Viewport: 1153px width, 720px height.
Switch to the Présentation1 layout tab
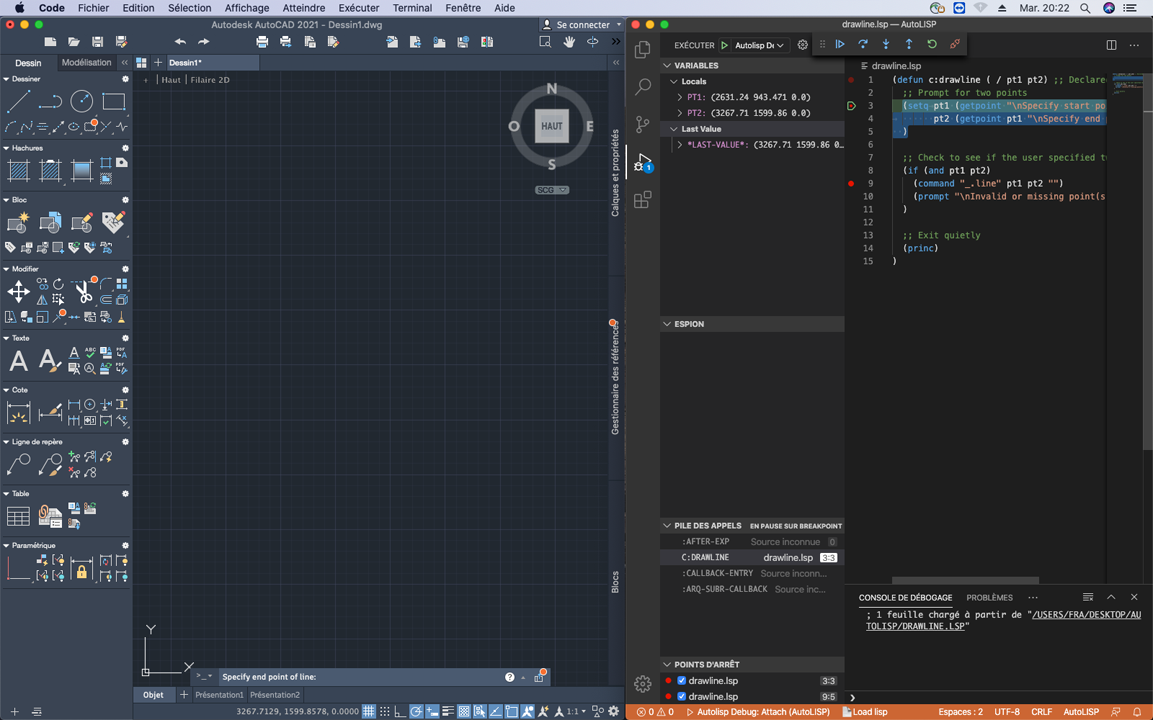(x=219, y=695)
